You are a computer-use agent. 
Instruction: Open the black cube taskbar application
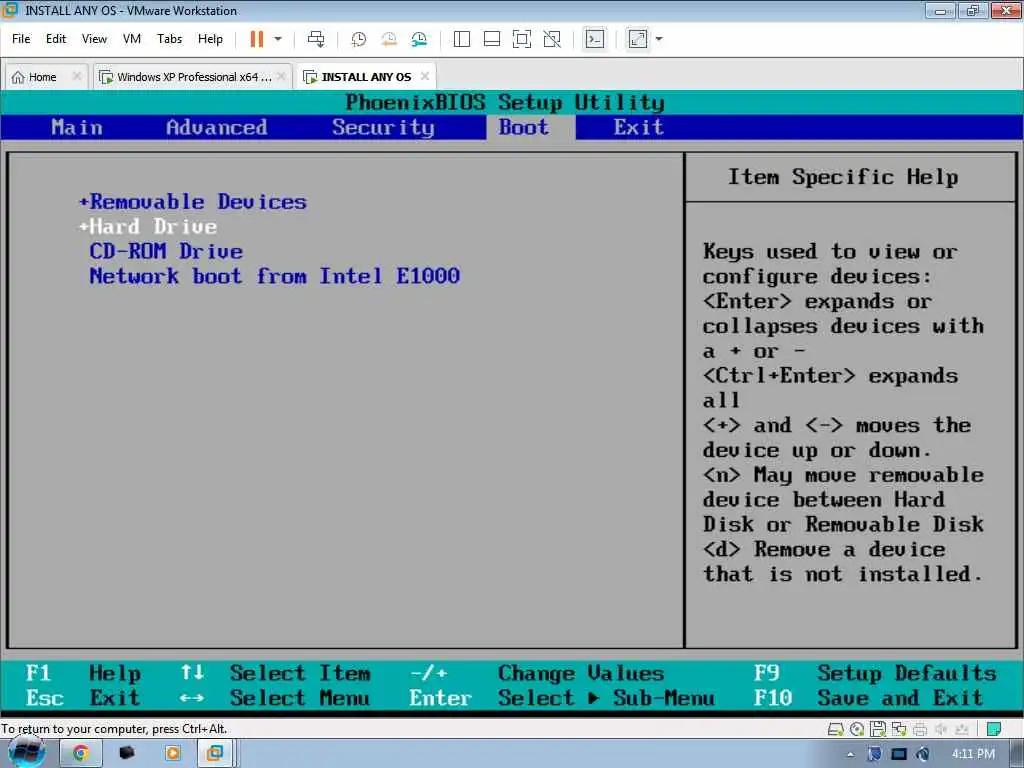point(127,754)
